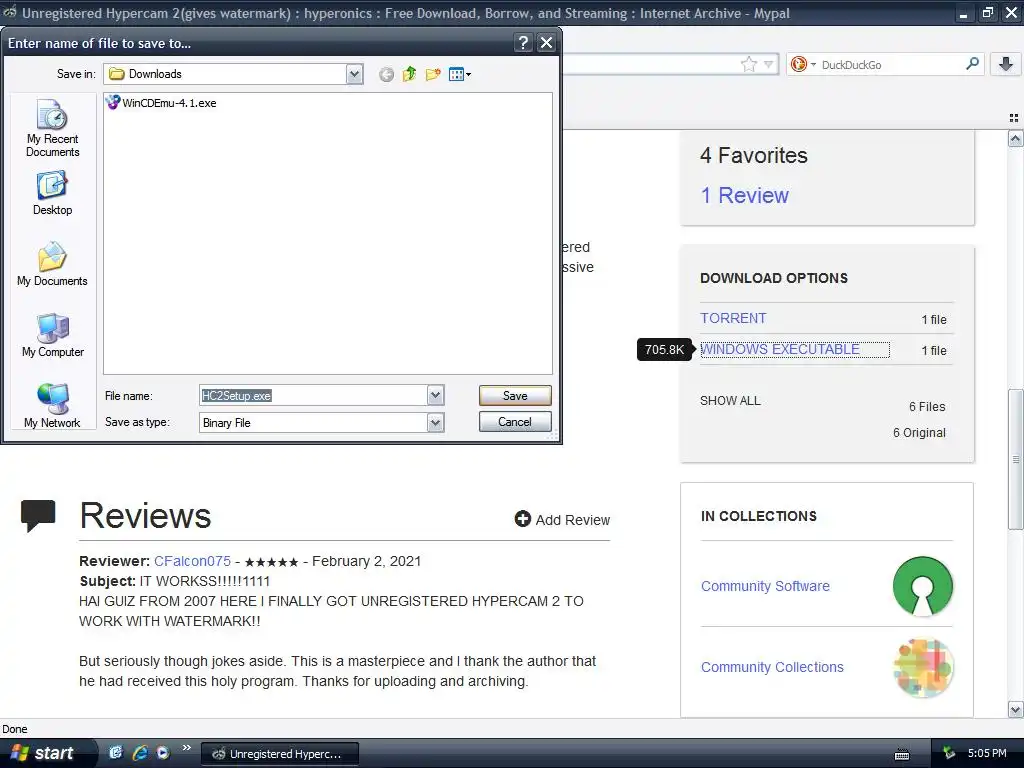
Task: Open My Computer in places bar
Action: coord(52,336)
